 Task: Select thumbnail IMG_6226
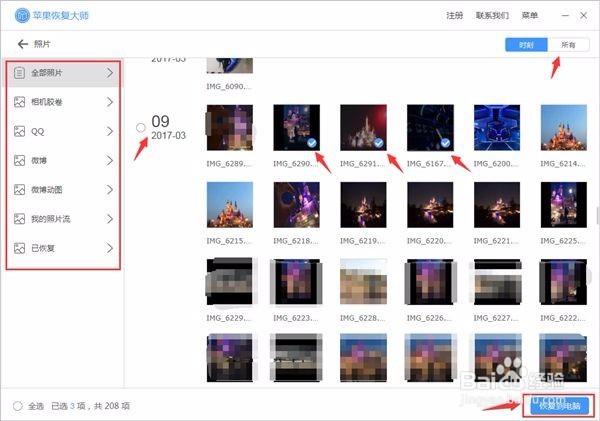[x=430, y=282]
